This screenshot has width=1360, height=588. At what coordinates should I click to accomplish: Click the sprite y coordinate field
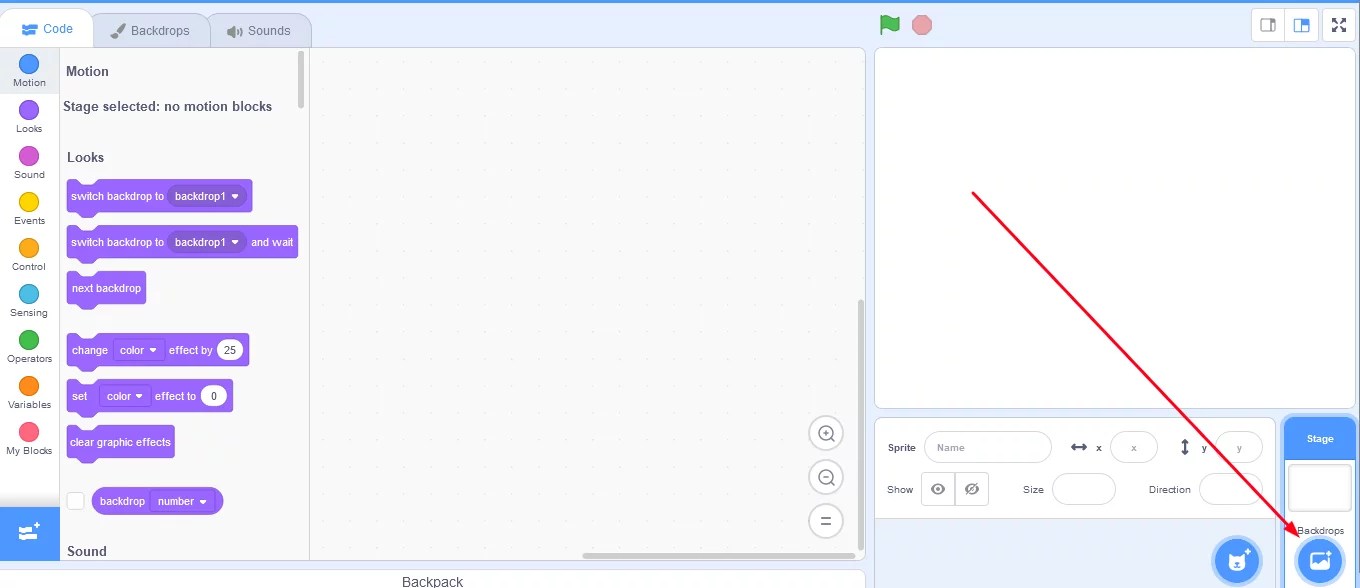(1239, 447)
